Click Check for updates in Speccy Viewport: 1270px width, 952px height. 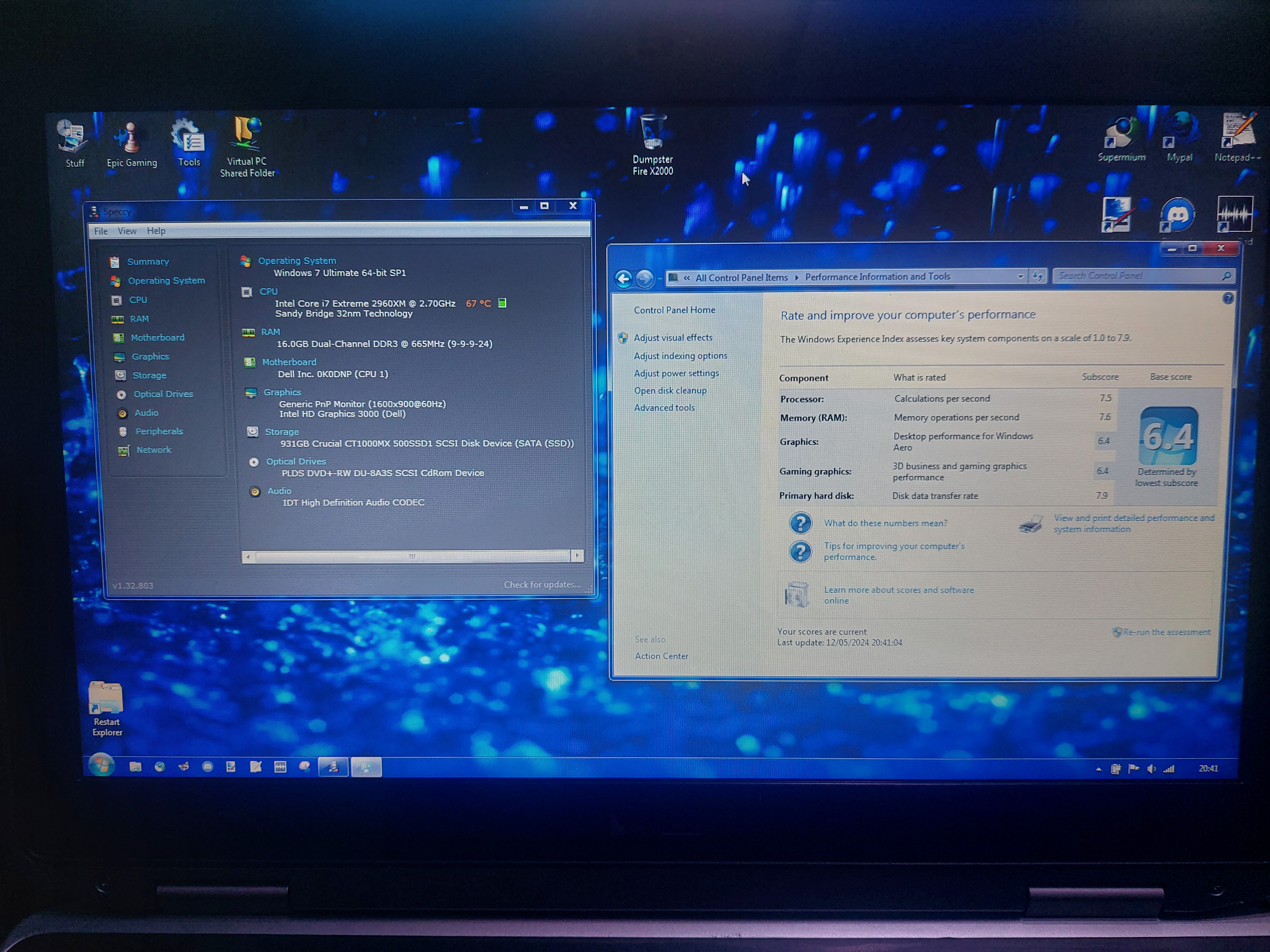point(542,585)
